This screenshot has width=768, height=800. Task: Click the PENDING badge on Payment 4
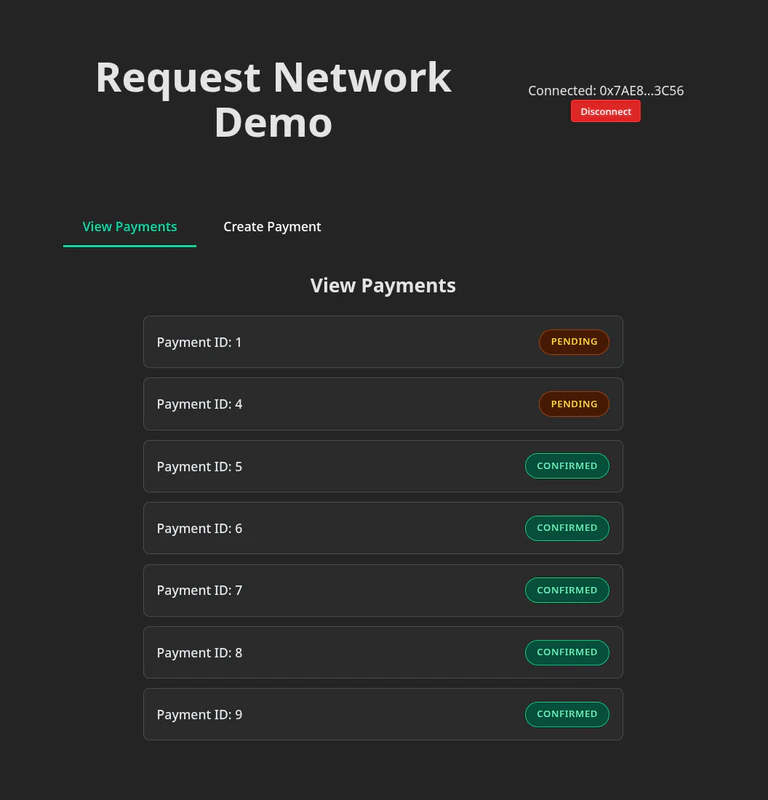point(574,404)
